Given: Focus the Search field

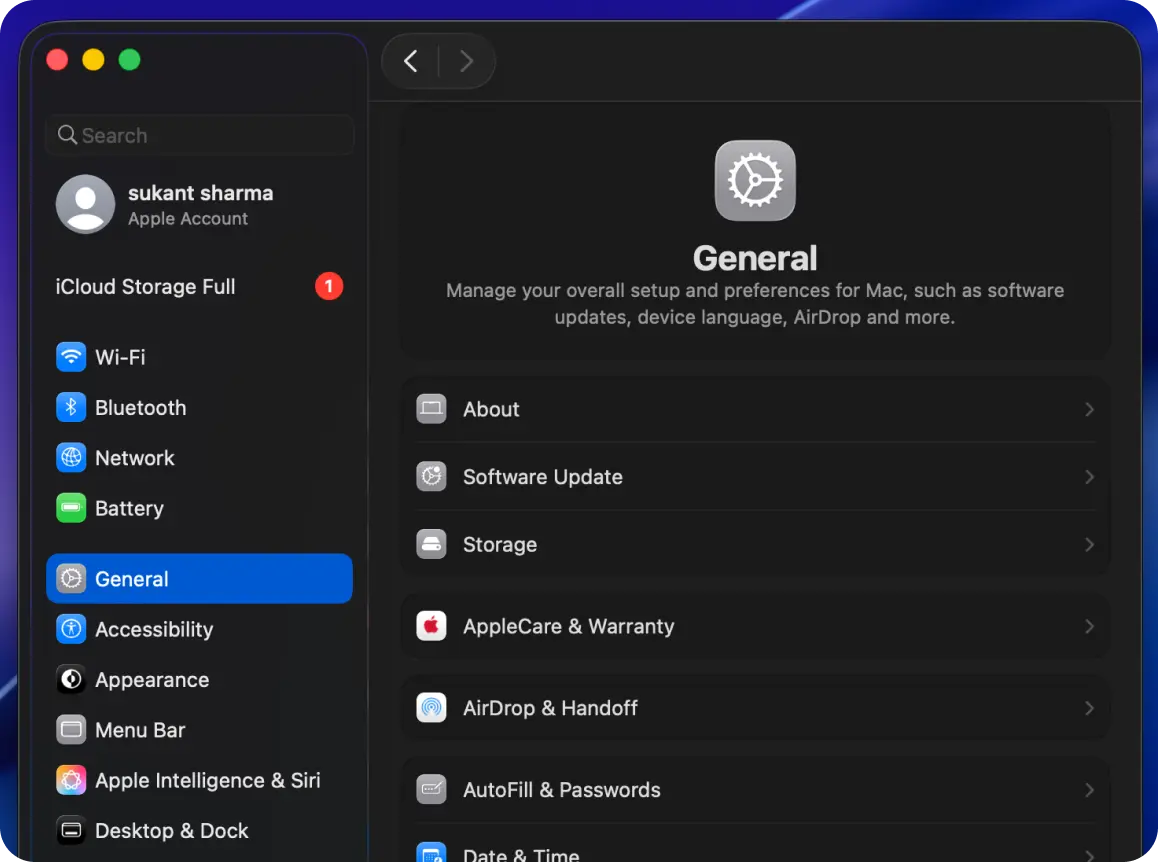Looking at the screenshot, I should click(x=199, y=135).
